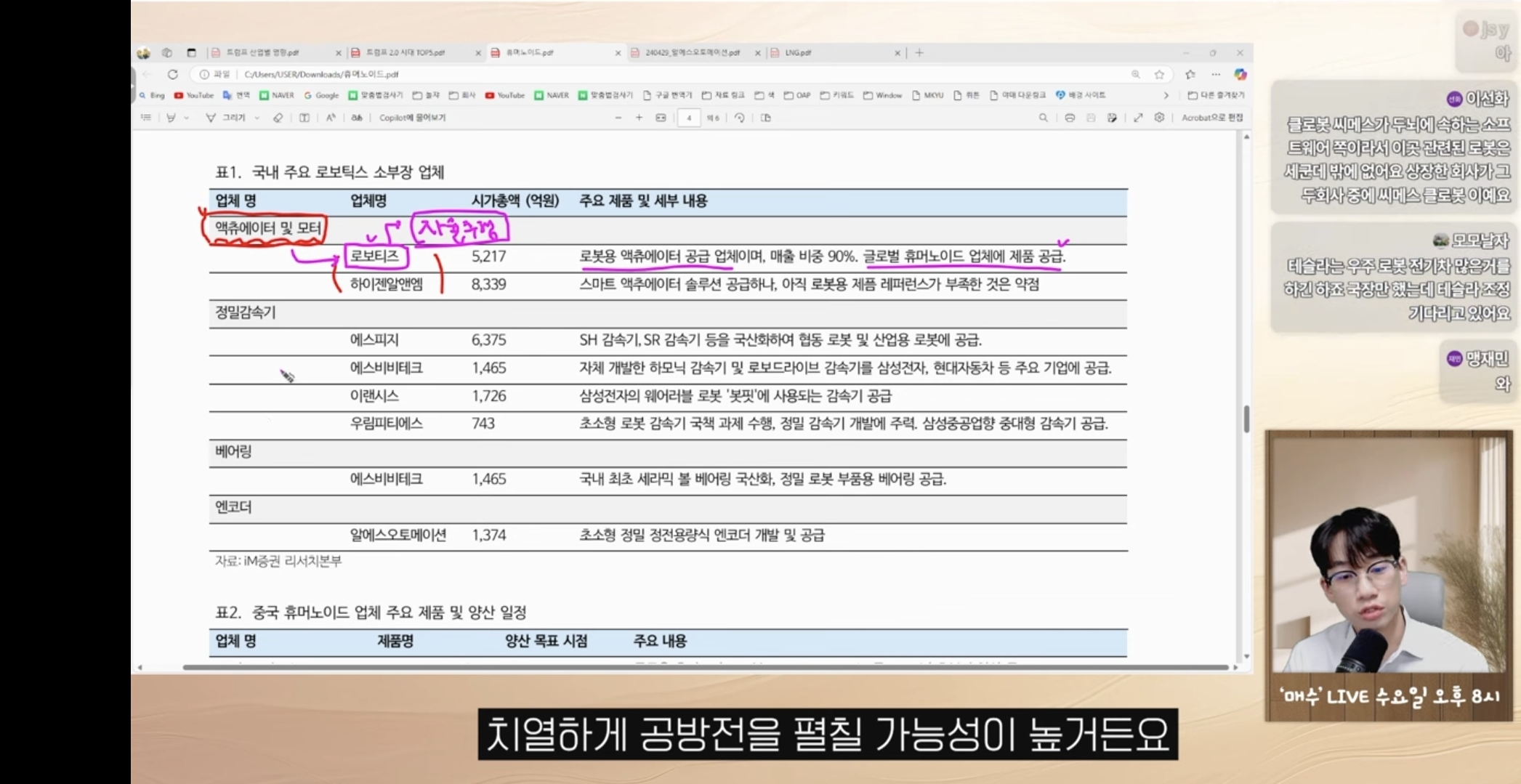The image size is (1521, 784).
Task: Click the translate text icon in PDF toolbar
Action: [x=357, y=118]
